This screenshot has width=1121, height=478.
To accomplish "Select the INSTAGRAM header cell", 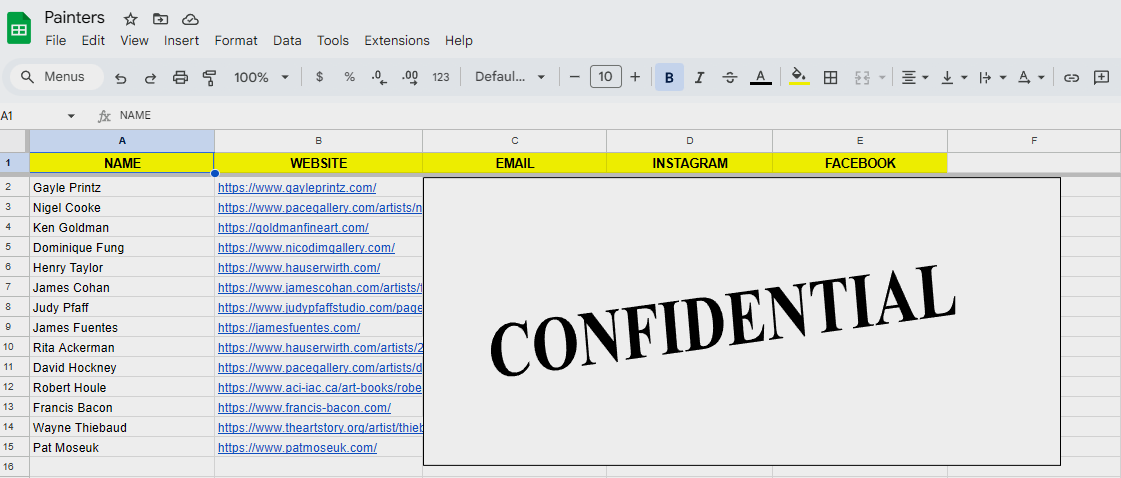I will (x=690, y=163).
